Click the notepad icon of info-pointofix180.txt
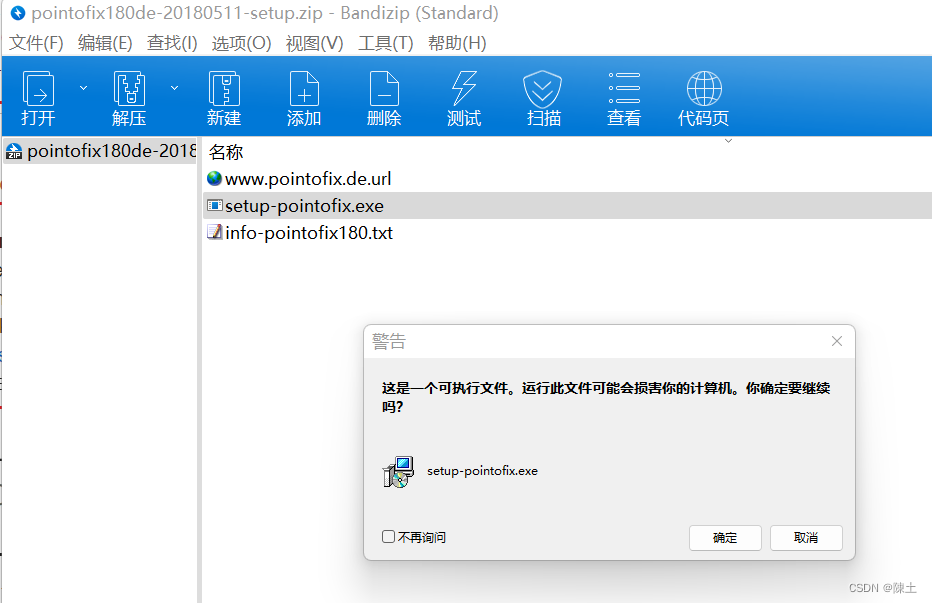Screen dimensions: 932x603 (214, 232)
